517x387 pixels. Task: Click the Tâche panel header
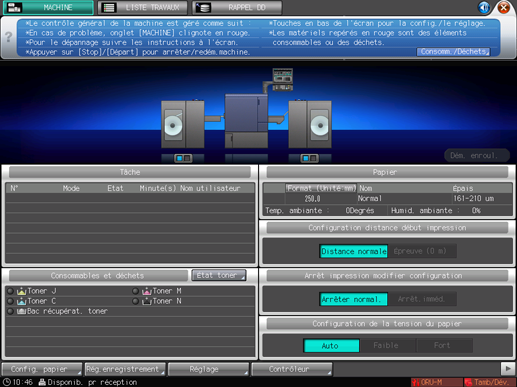[130, 172]
